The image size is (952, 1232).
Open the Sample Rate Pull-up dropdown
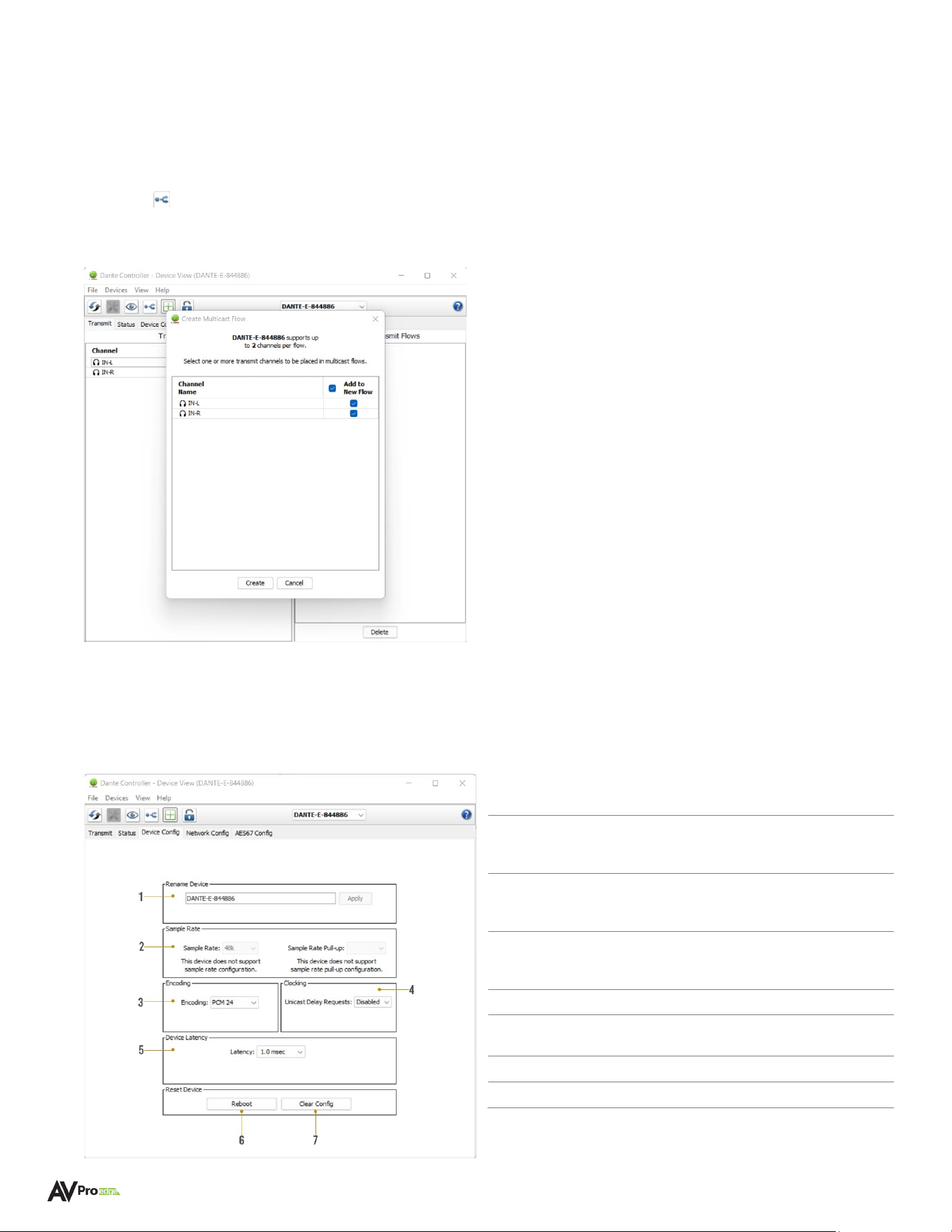tap(367, 948)
